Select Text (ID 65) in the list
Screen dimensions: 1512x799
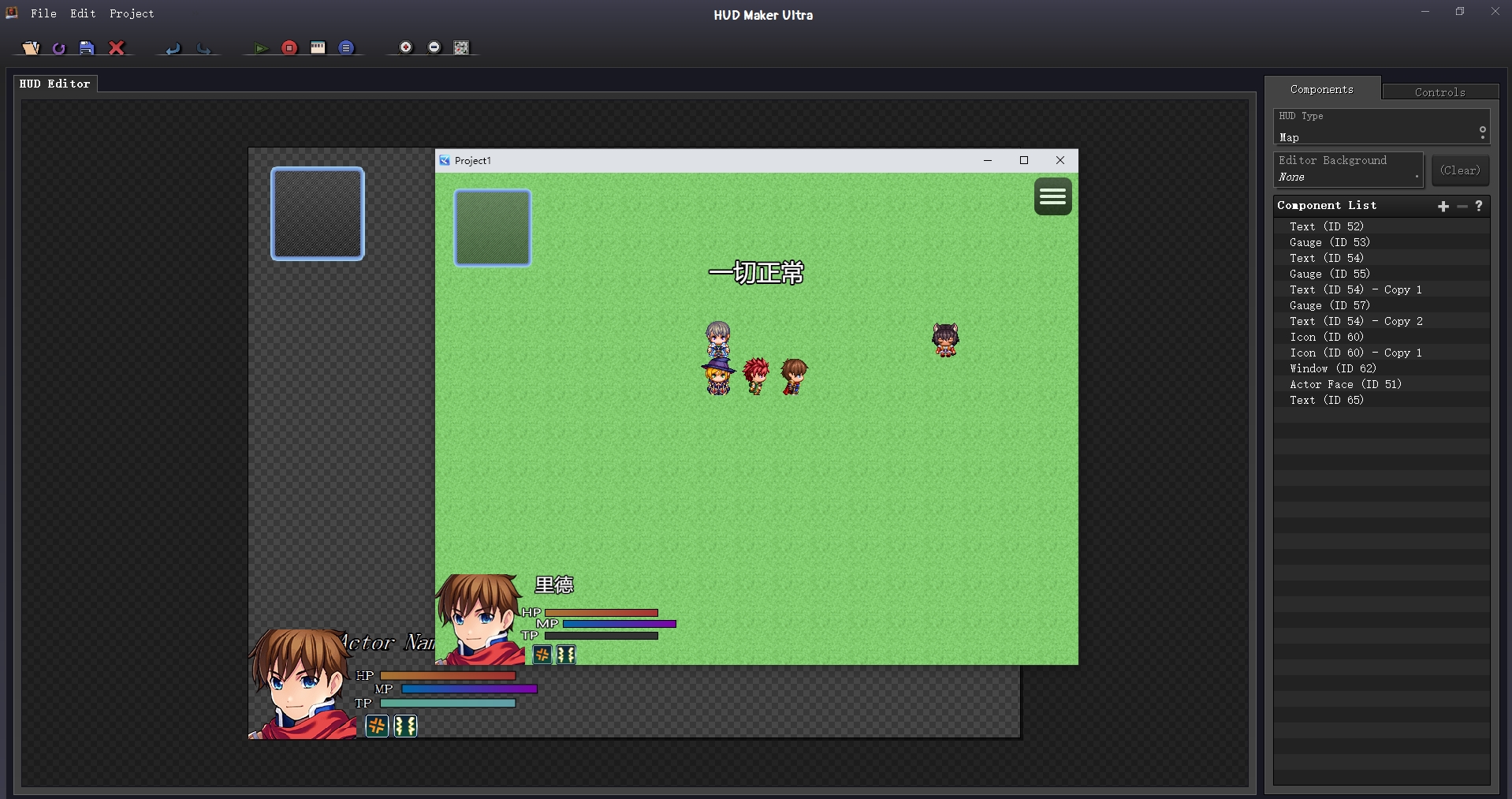pyautogui.click(x=1381, y=400)
